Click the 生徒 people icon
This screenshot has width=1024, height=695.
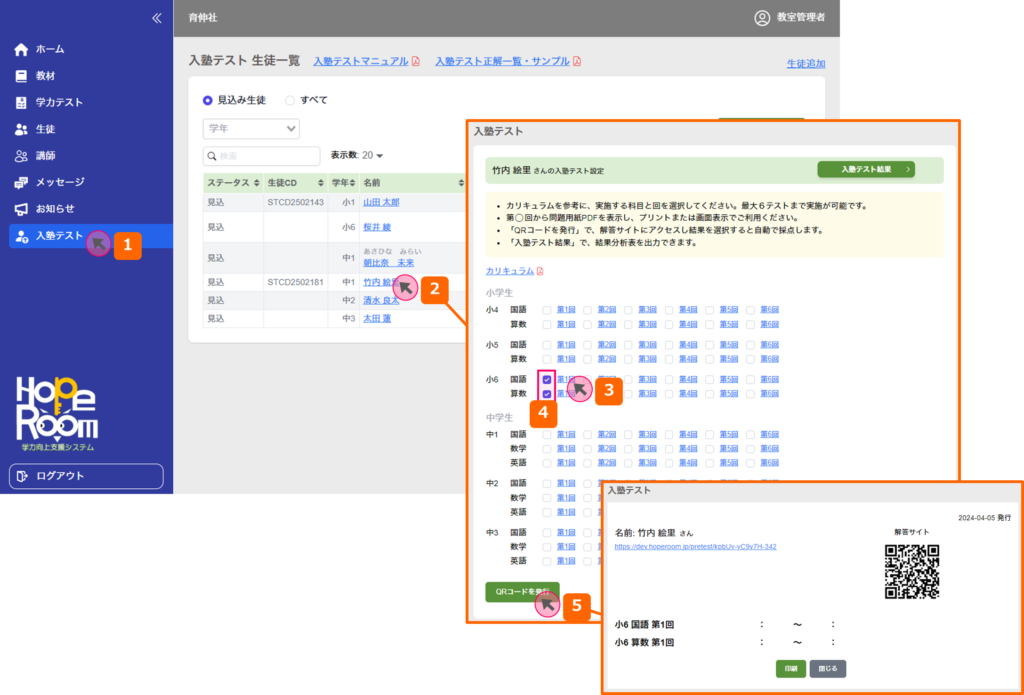(x=21, y=129)
